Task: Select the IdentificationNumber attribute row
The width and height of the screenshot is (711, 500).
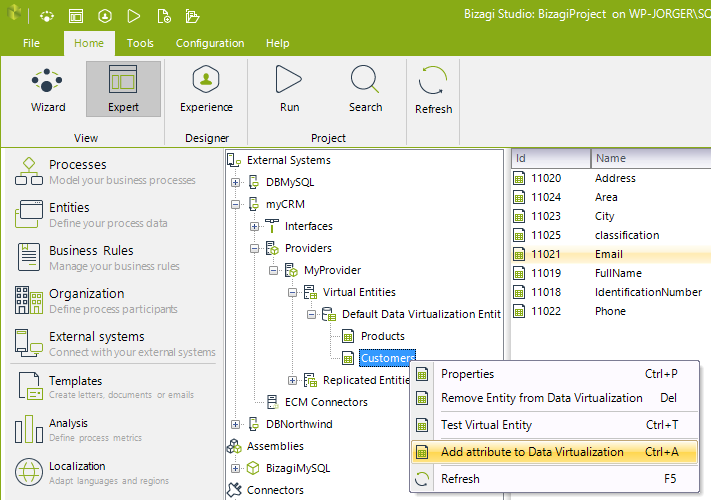Action: click(x=611, y=292)
